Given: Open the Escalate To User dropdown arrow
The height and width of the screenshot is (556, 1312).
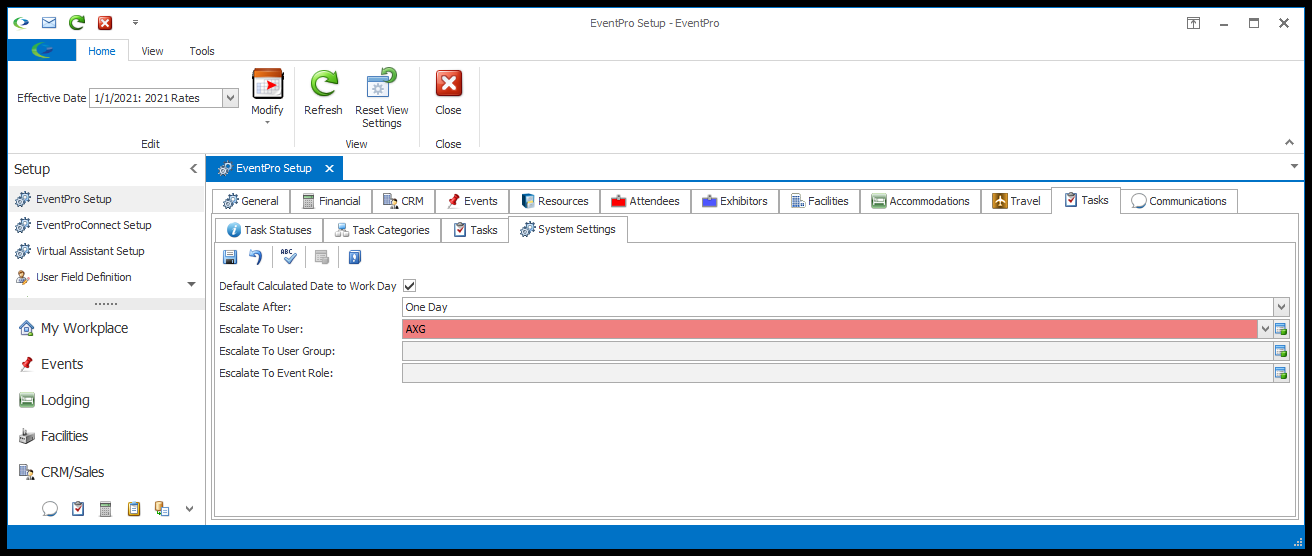Looking at the screenshot, I should [1265, 329].
